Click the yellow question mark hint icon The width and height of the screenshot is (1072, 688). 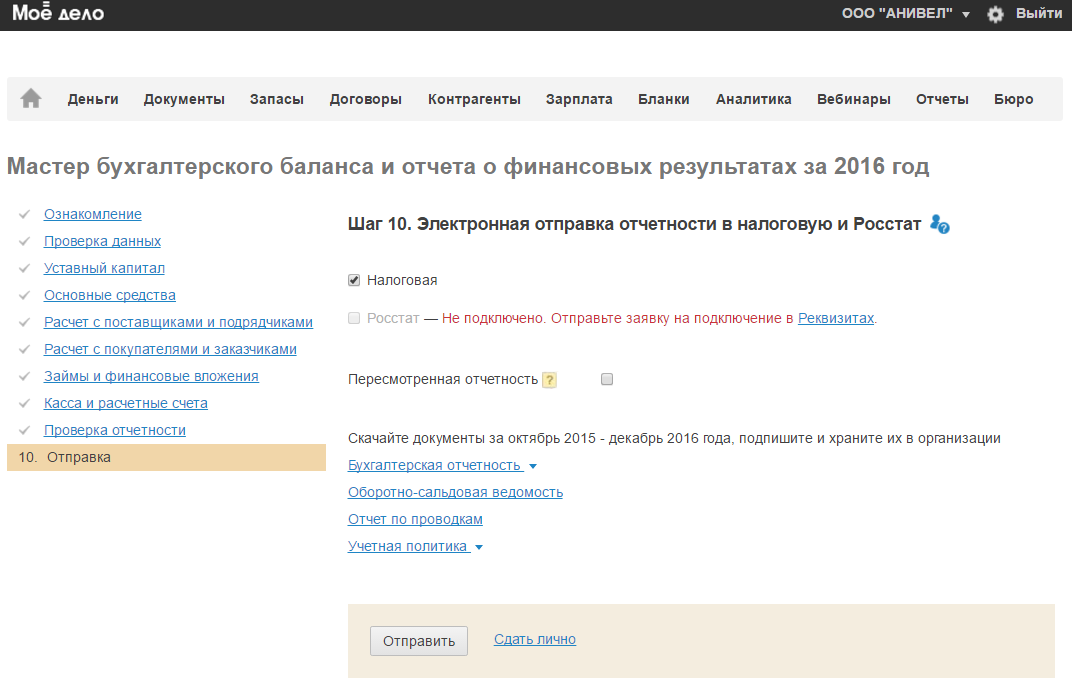[x=549, y=380]
